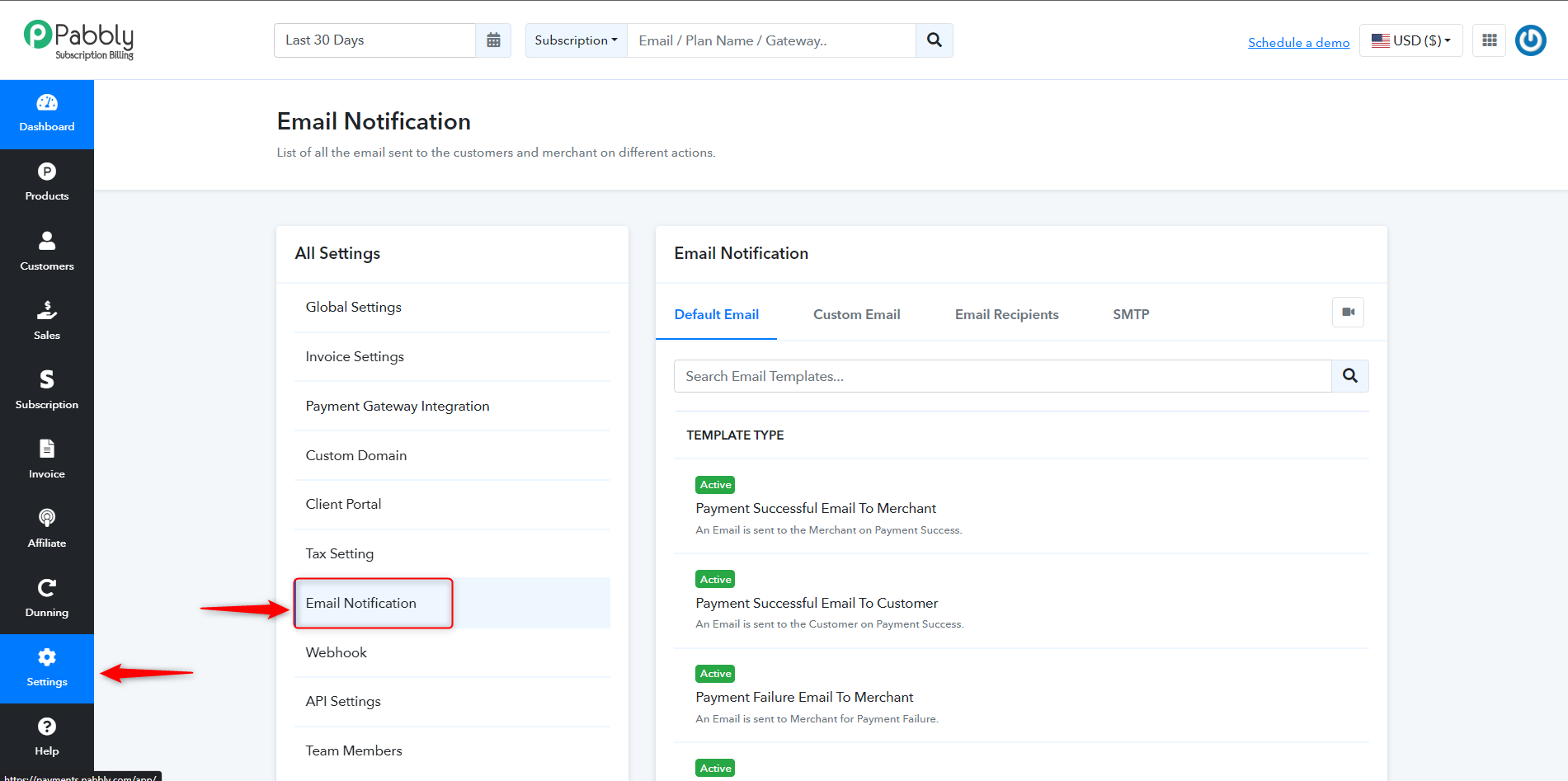Click the calendar icon beside Last 30 Days

click(493, 40)
